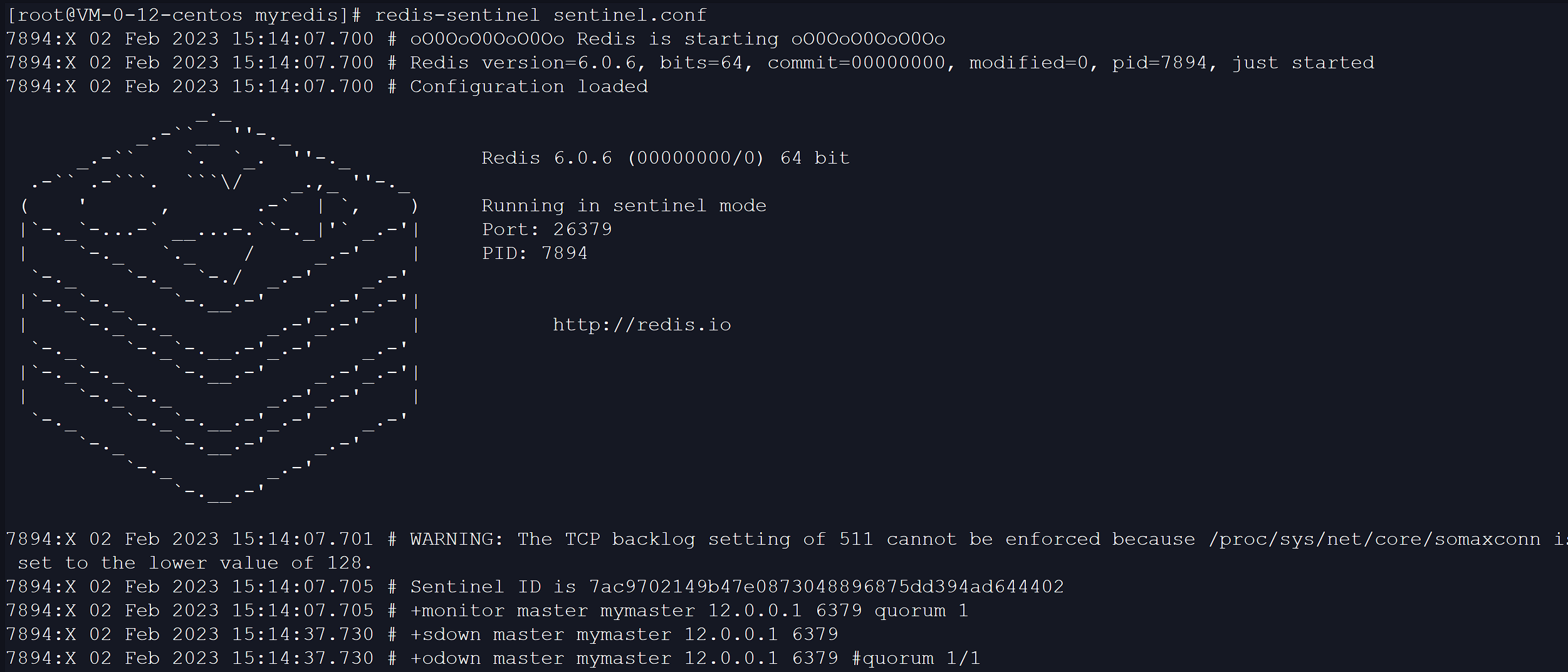
Task: Click the "Redis 6.0.6 (00000000/0) 64 bit" banner text
Action: click(x=665, y=158)
